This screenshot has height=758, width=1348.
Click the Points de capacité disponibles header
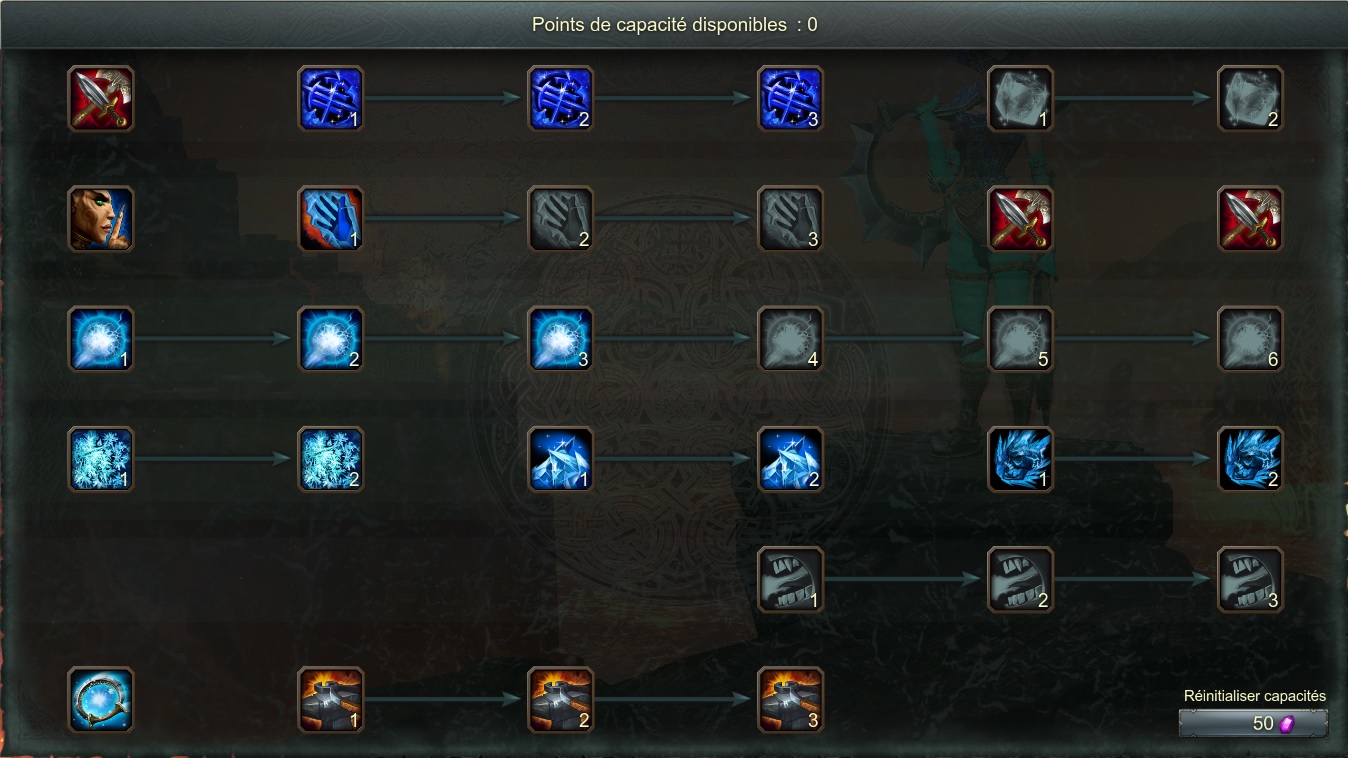click(x=674, y=24)
